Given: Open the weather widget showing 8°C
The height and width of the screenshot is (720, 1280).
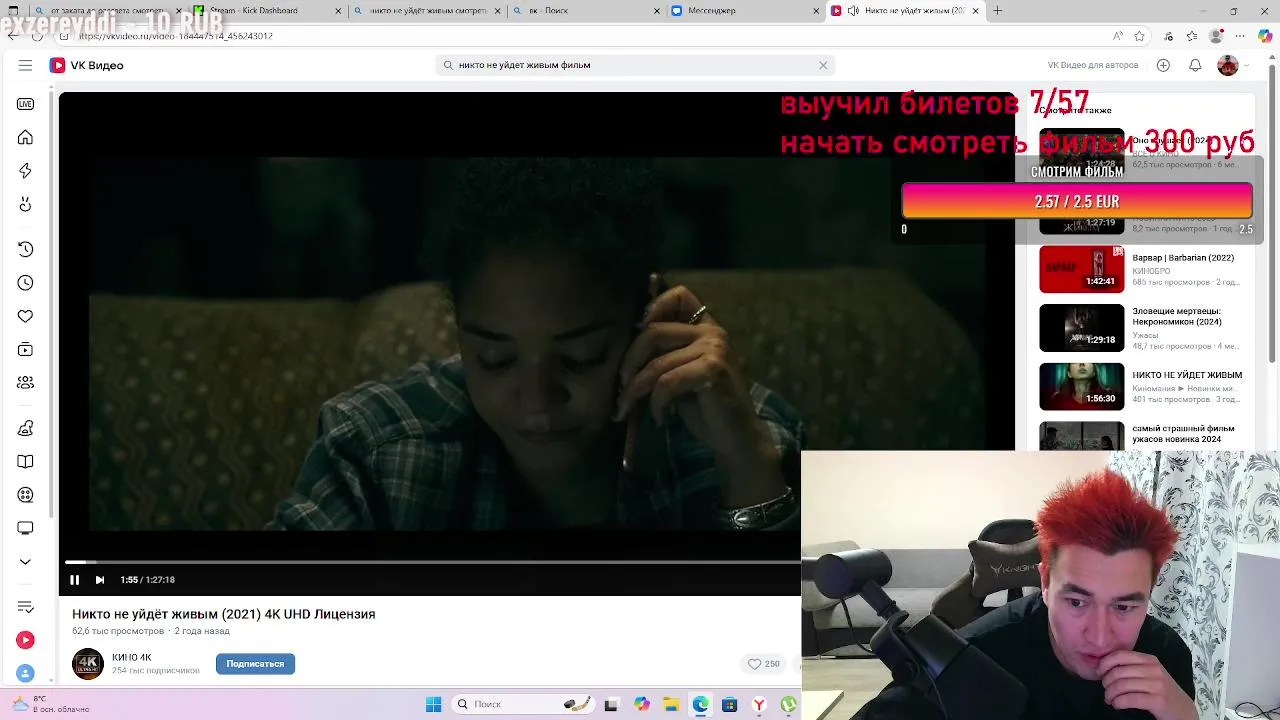Looking at the screenshot, I should pyautogui.click(x=50, y=704).
